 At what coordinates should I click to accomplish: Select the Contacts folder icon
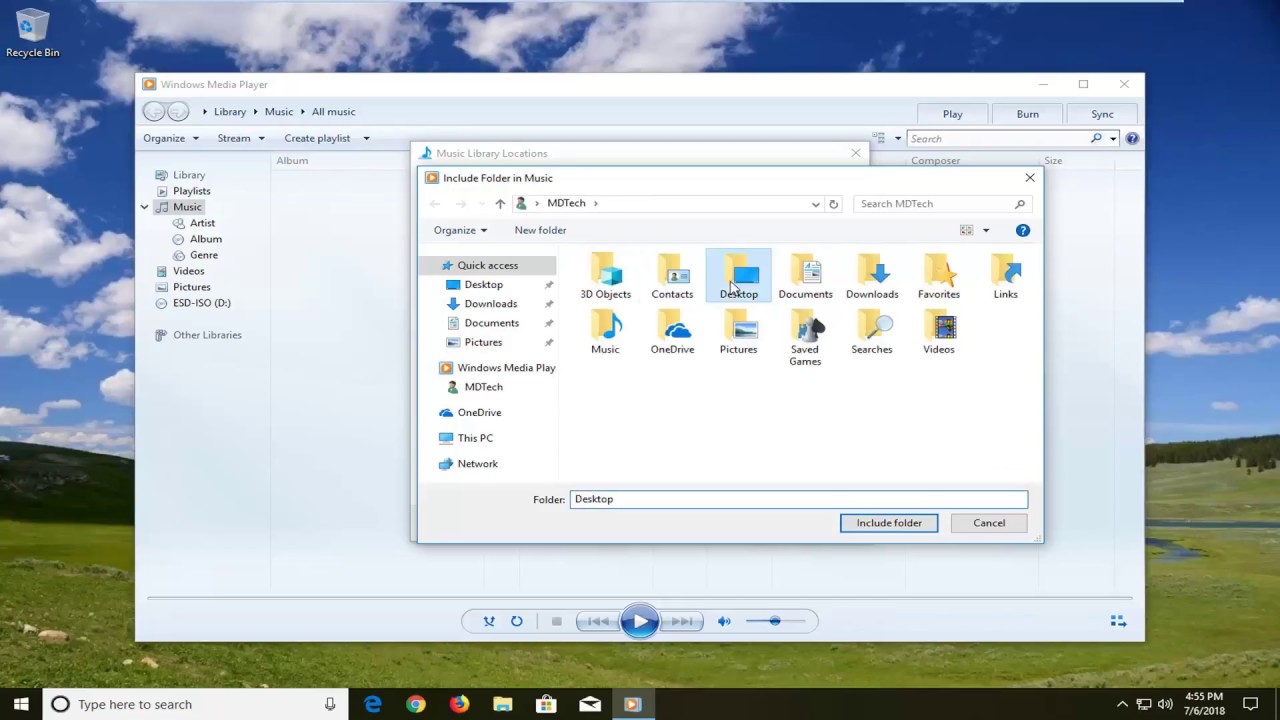click(x=672, y=276)
